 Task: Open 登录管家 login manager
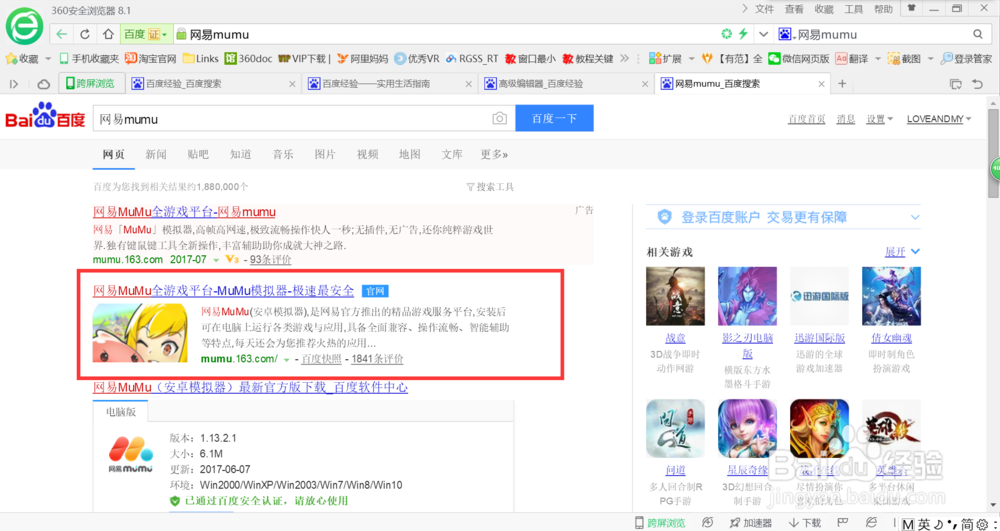point(969,59)
